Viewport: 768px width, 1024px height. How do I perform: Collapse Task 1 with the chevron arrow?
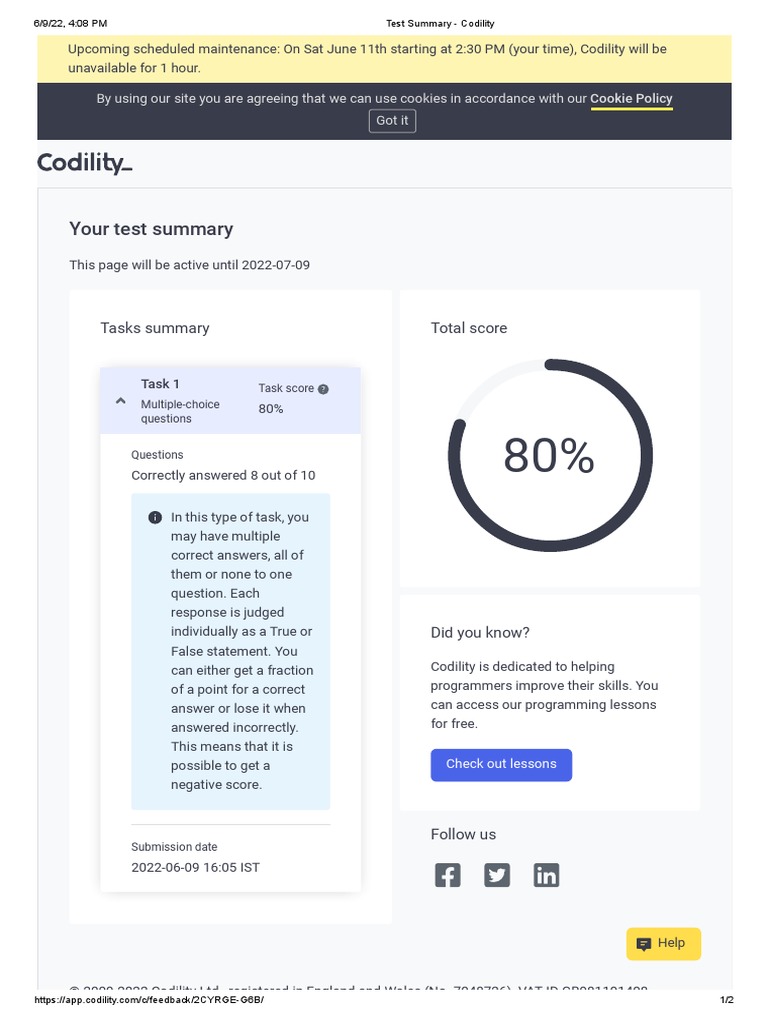(x=120, y=400)
